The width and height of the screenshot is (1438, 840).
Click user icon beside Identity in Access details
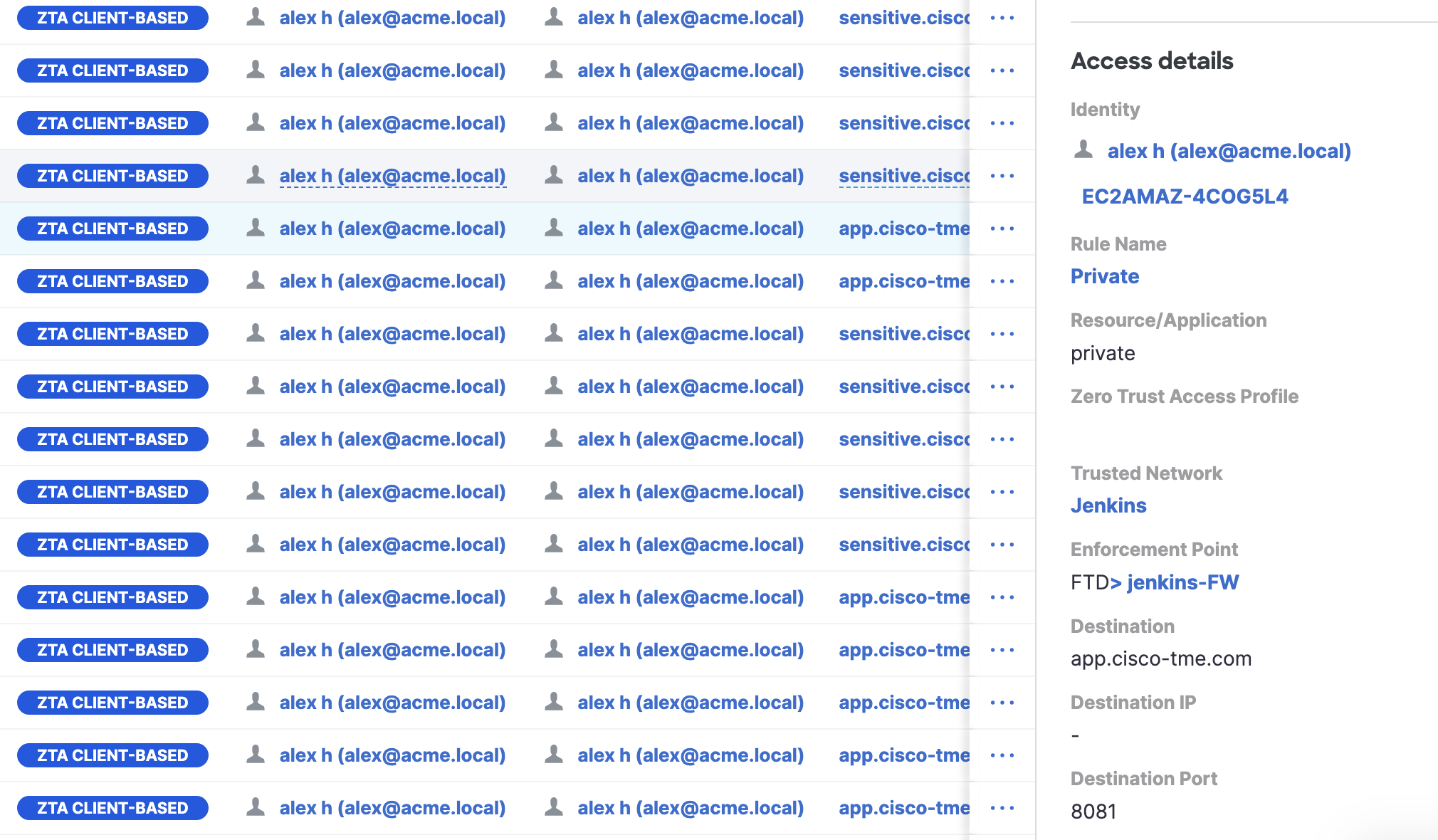[x=1083, y=149]
